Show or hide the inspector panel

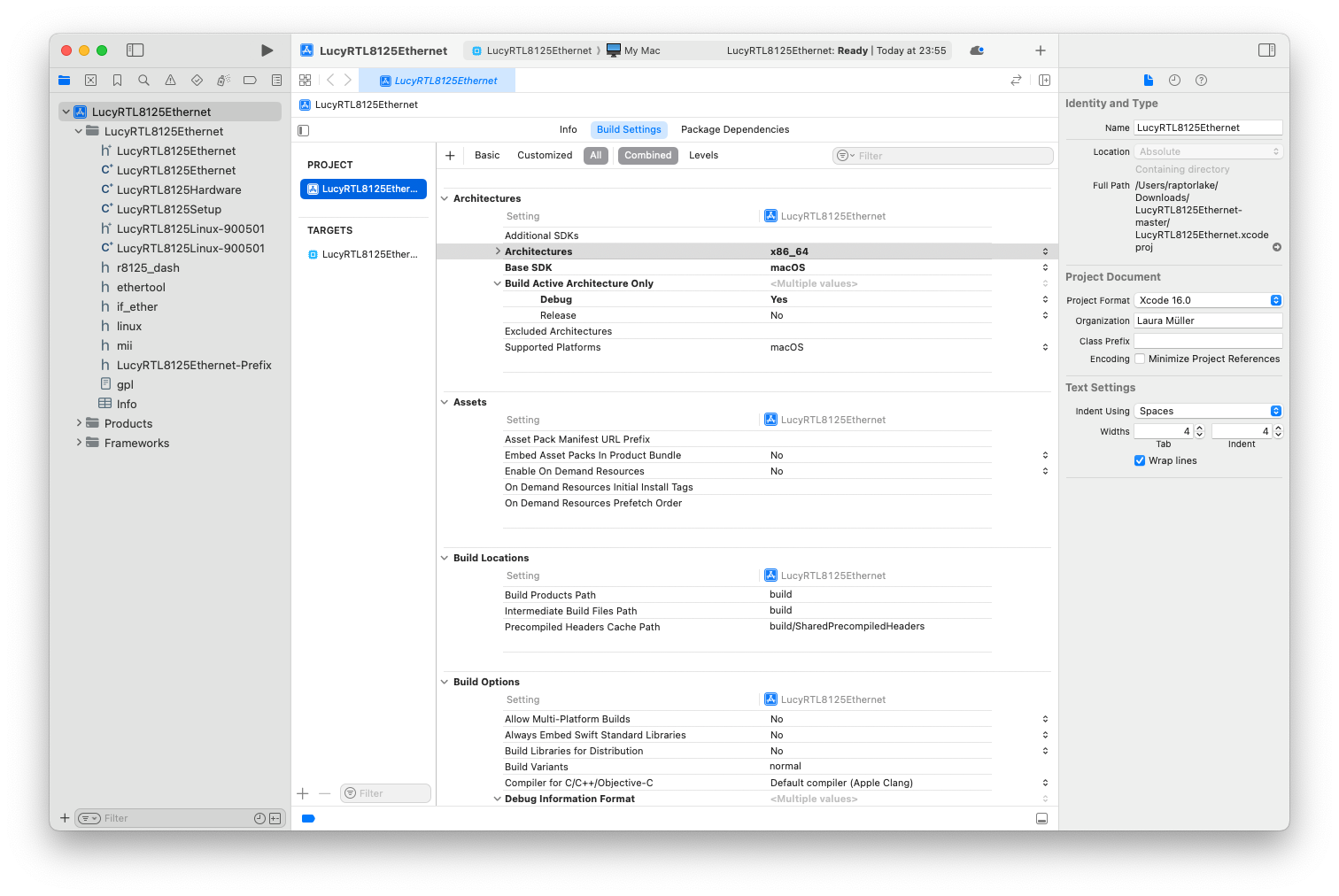(1267, 50)
